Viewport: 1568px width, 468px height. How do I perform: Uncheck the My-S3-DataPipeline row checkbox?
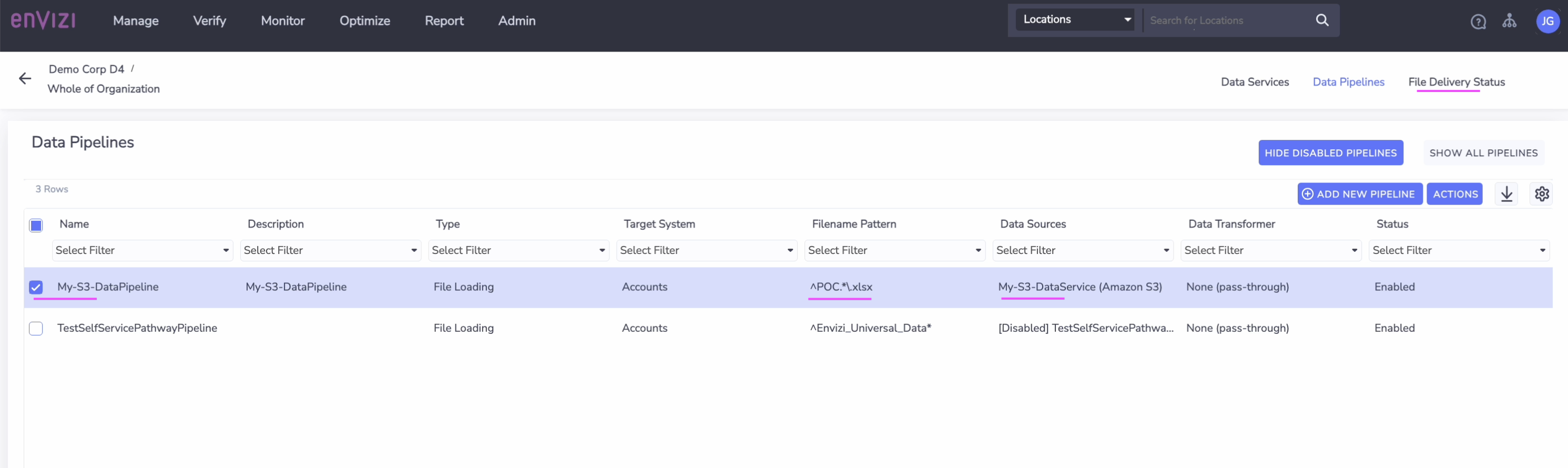tap(36, 287)
